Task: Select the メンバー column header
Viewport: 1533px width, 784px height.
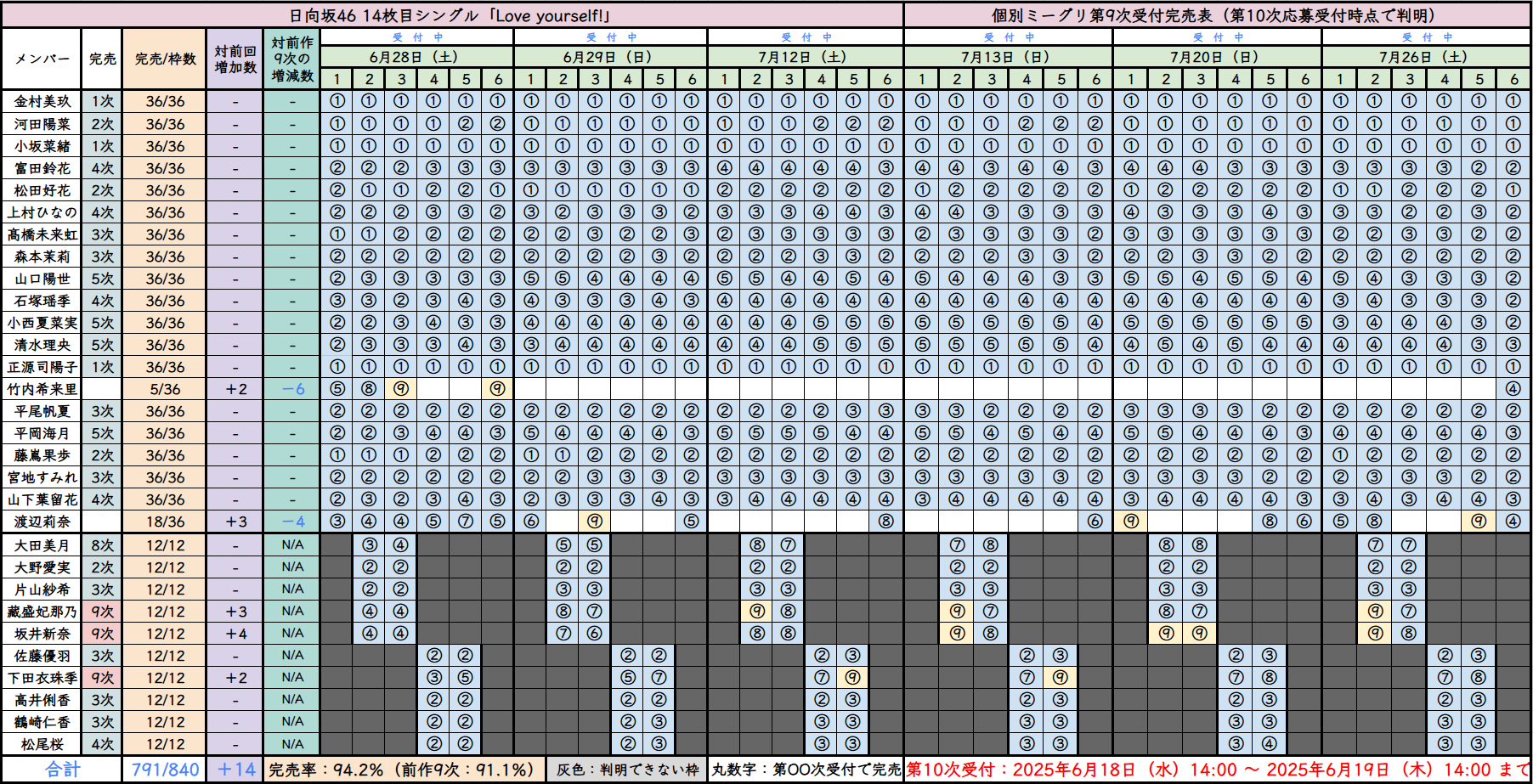Action: point(42,59)
